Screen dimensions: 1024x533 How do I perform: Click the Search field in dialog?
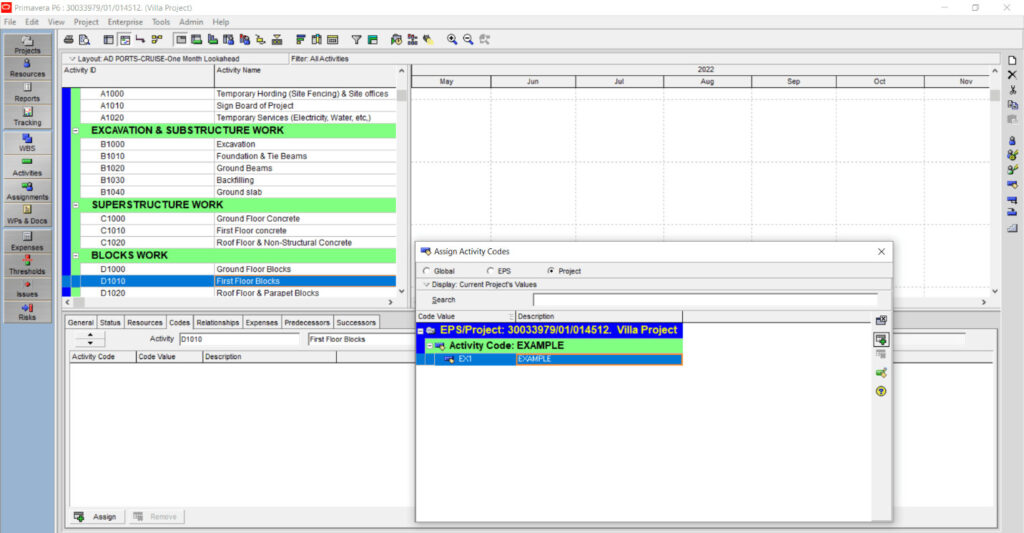coord(705,300)
